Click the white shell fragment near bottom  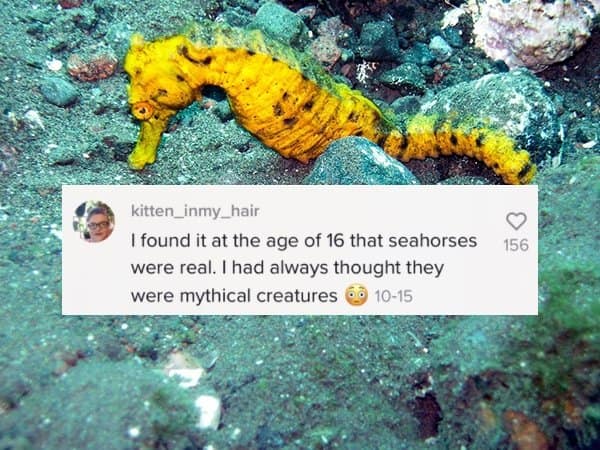point(207,412)
